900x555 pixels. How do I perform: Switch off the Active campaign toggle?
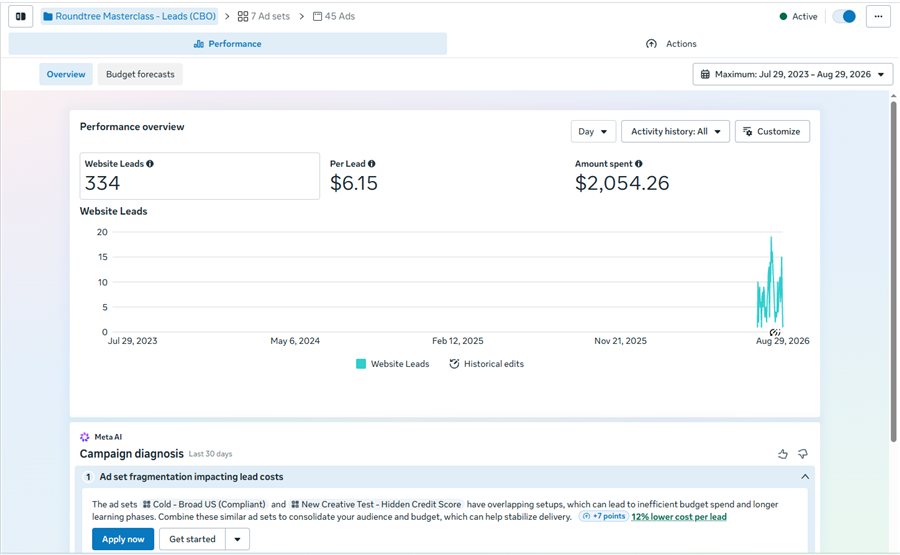click(x=844, y=16)
